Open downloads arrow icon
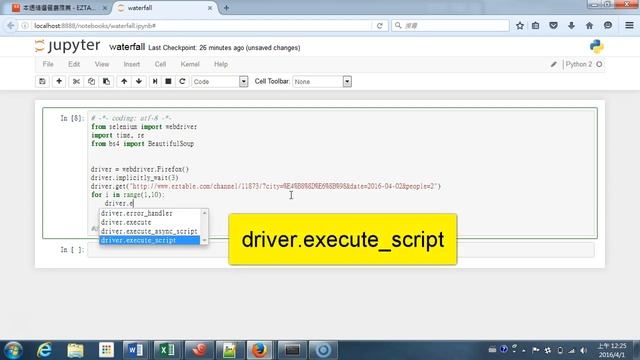This screenshot has width=640, height=360. [x=571, y=26]
